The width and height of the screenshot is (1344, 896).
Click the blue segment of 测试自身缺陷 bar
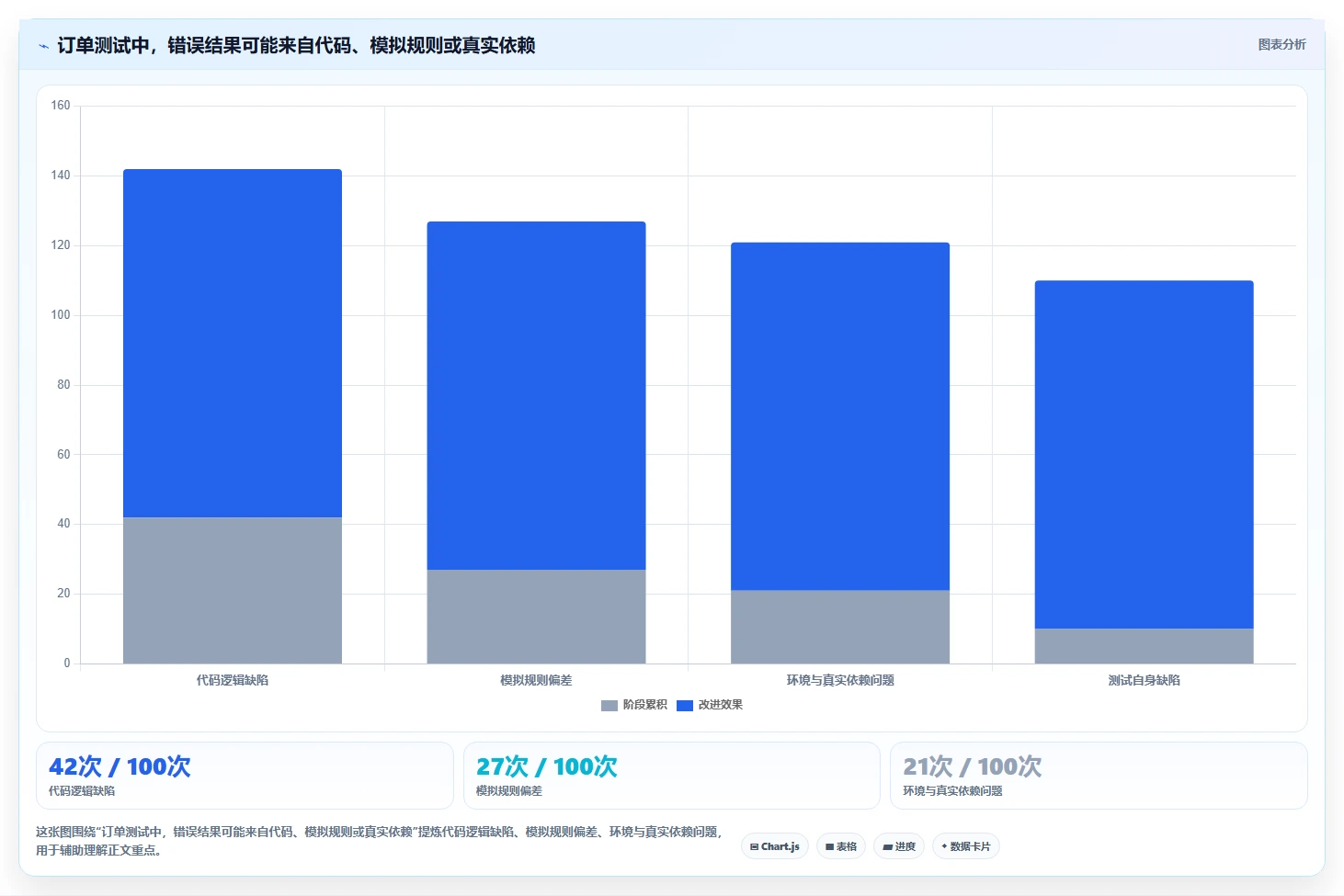click(x=1144, y=455)
